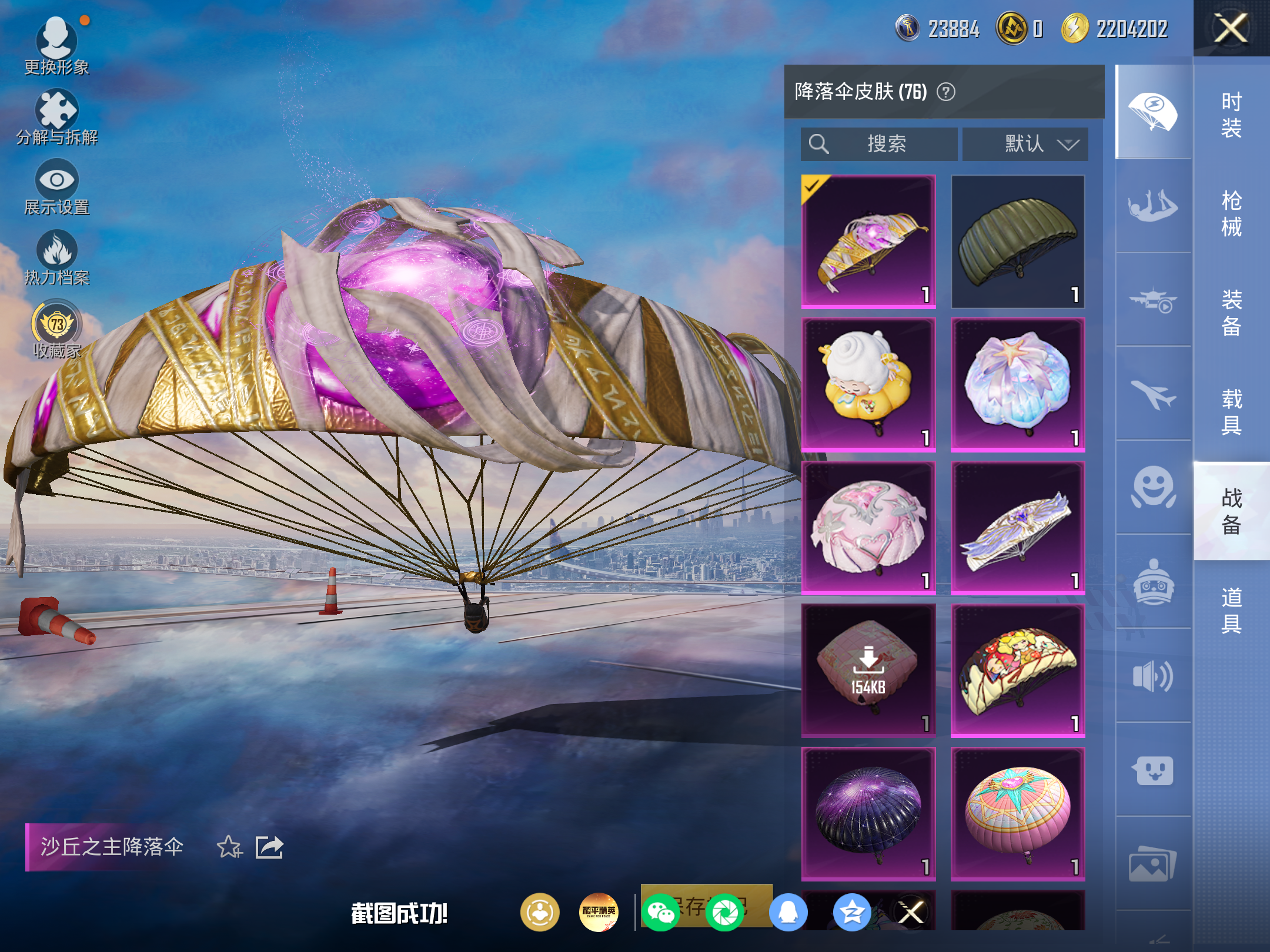1270x952 pixels.
Task: Switch to the 时装 tab
Action: click(x=1231, y=115)
